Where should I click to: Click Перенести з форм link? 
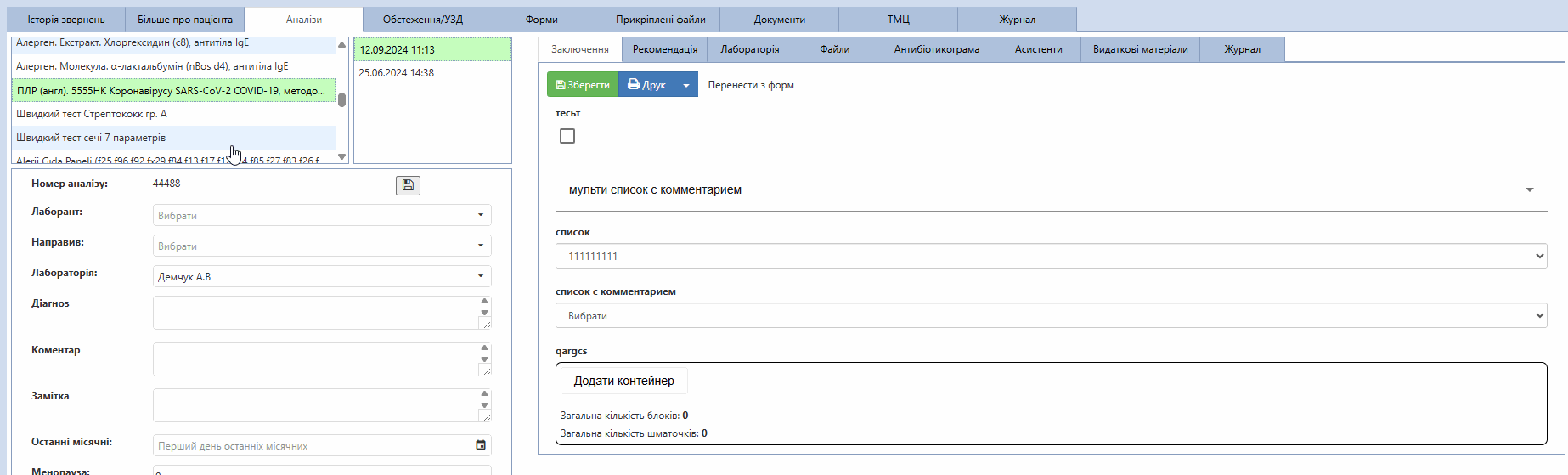[x=751, y=85]
